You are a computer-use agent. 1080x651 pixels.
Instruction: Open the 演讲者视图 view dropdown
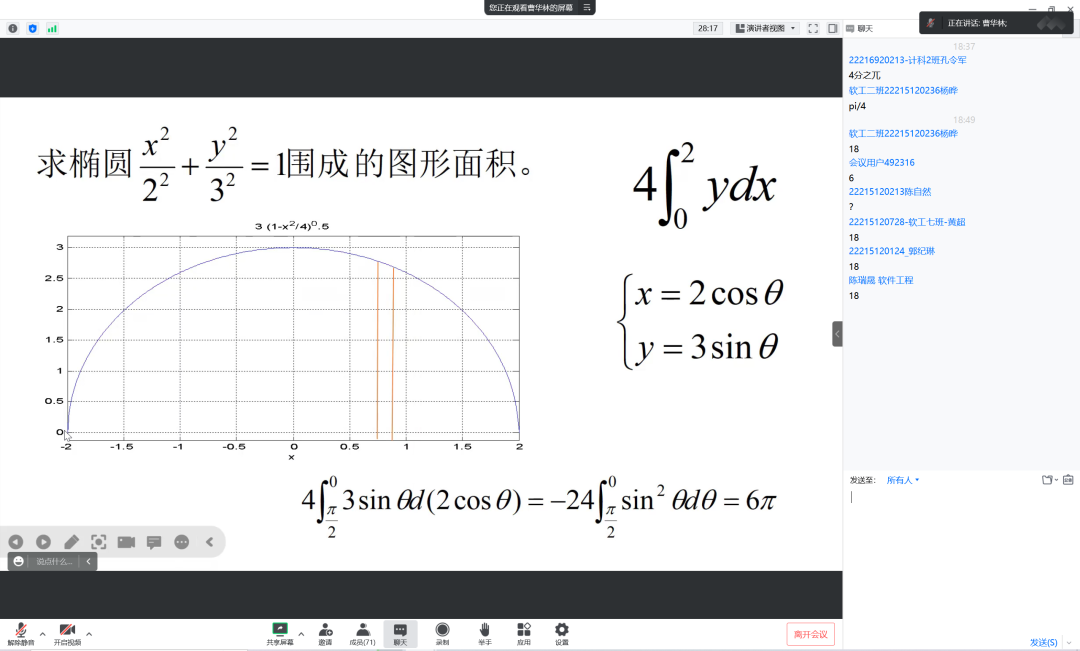pos(765,28)
